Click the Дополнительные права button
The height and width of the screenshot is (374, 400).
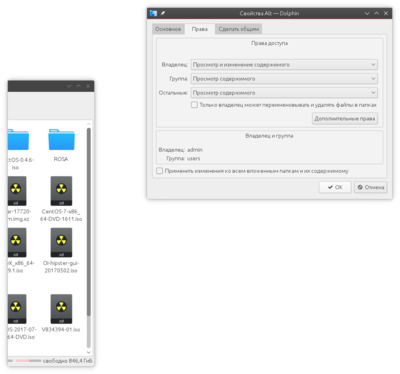(345, 118)
